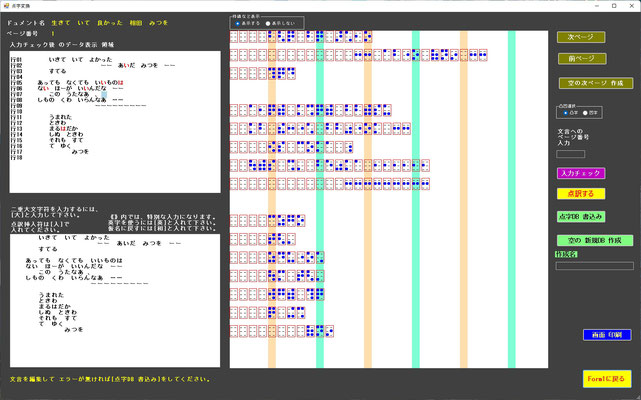Click the 空の 新規DB 作成 button
The image size is (641, 400).
pos(595,240)
